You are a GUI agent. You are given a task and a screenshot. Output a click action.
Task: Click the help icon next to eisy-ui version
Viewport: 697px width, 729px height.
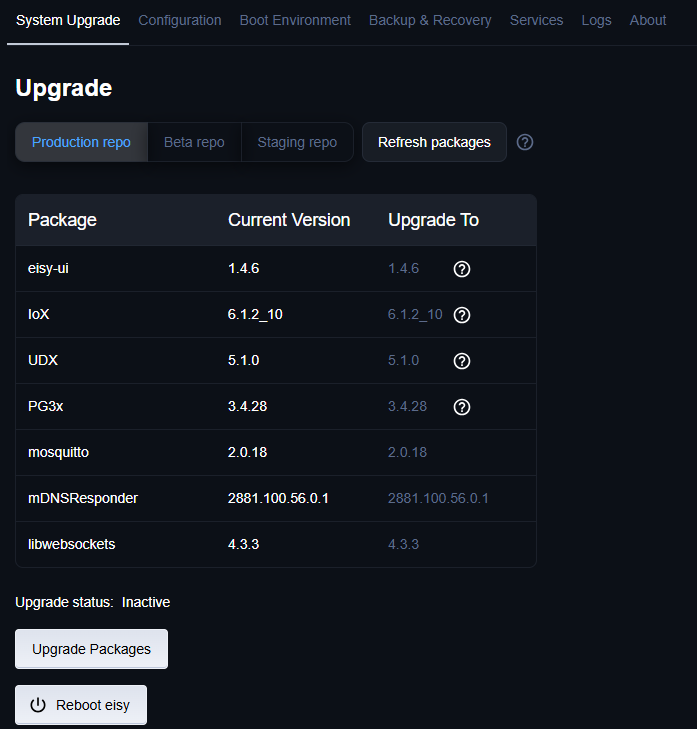(x=462, y=269)
